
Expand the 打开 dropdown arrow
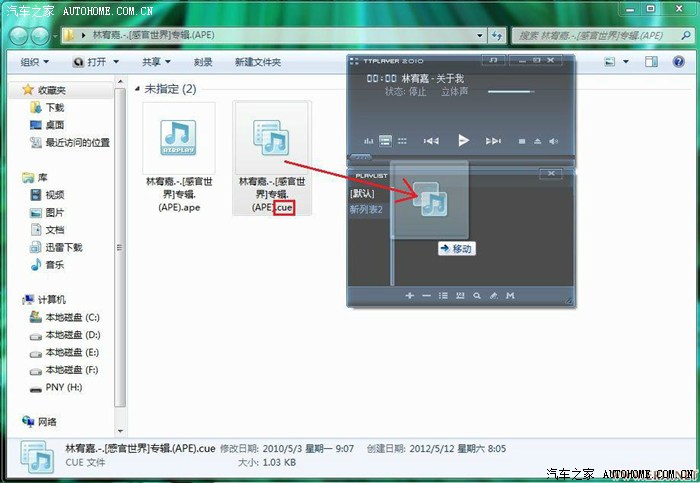(x=117, y=62)
